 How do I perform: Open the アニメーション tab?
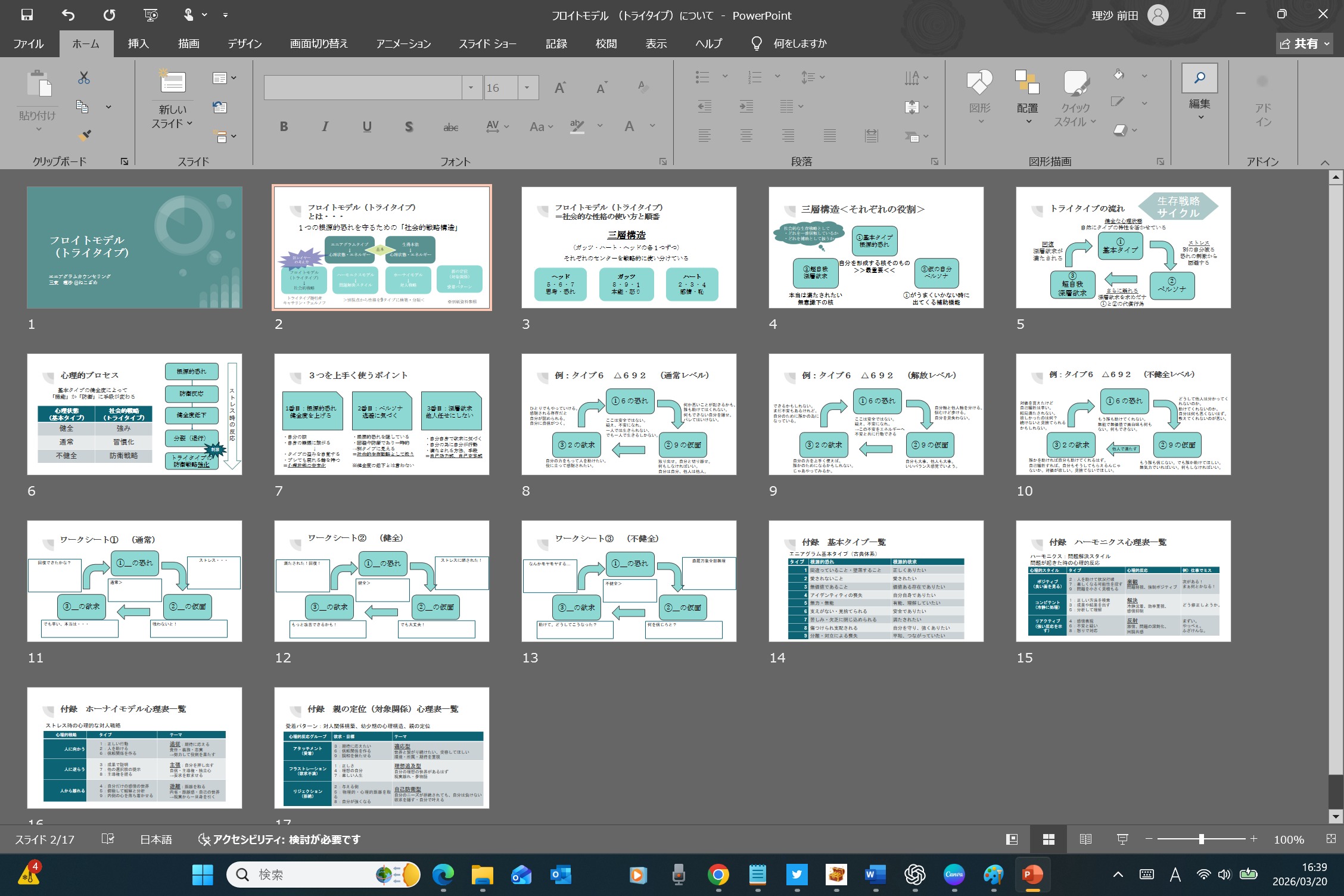click(x=403, y=43)
